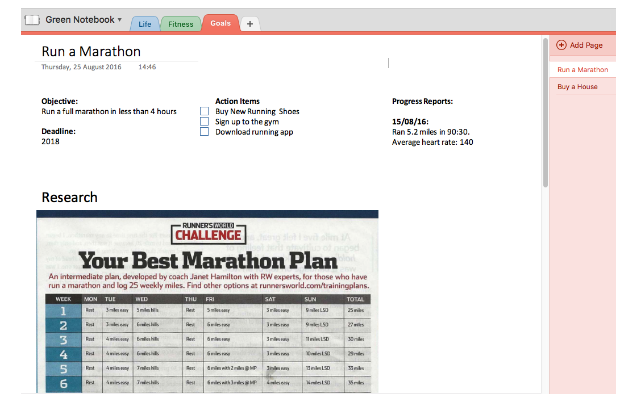Viewport: 640px width, 405px height.
Task: Check the Buy New Running Shoes checkbox
Action: 204,111
